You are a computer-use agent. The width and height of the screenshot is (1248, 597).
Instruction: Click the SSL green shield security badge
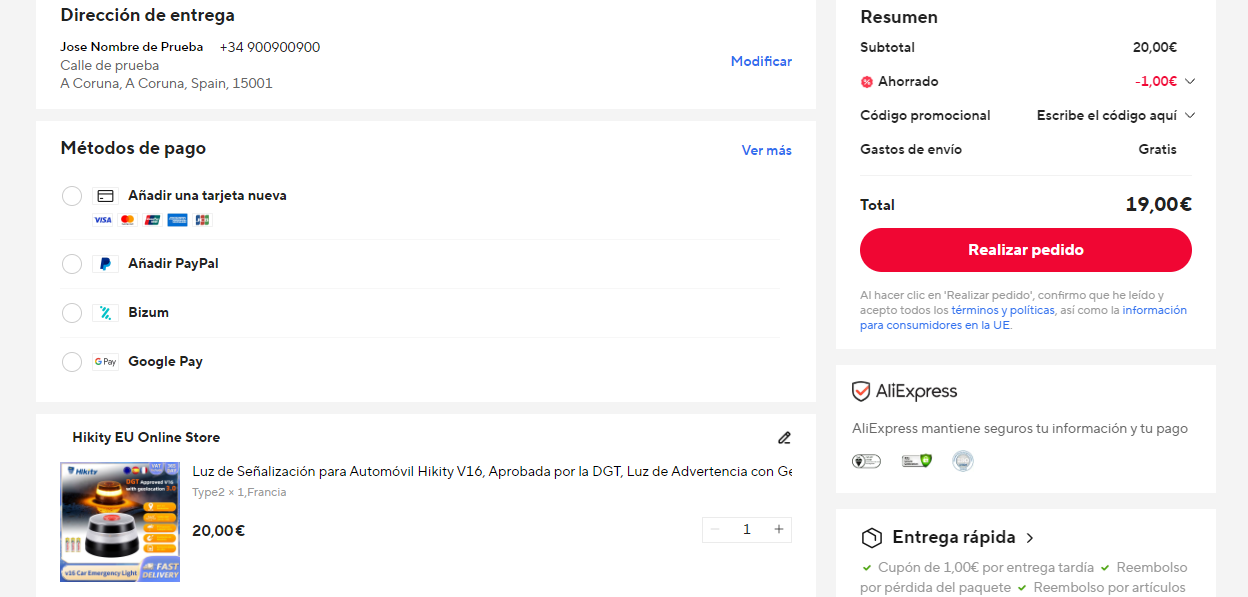coord(916,461)
